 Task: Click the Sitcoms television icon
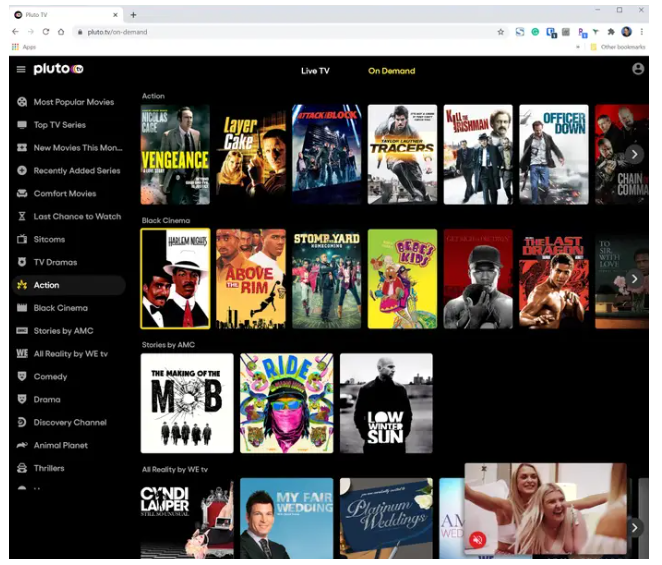22,239
